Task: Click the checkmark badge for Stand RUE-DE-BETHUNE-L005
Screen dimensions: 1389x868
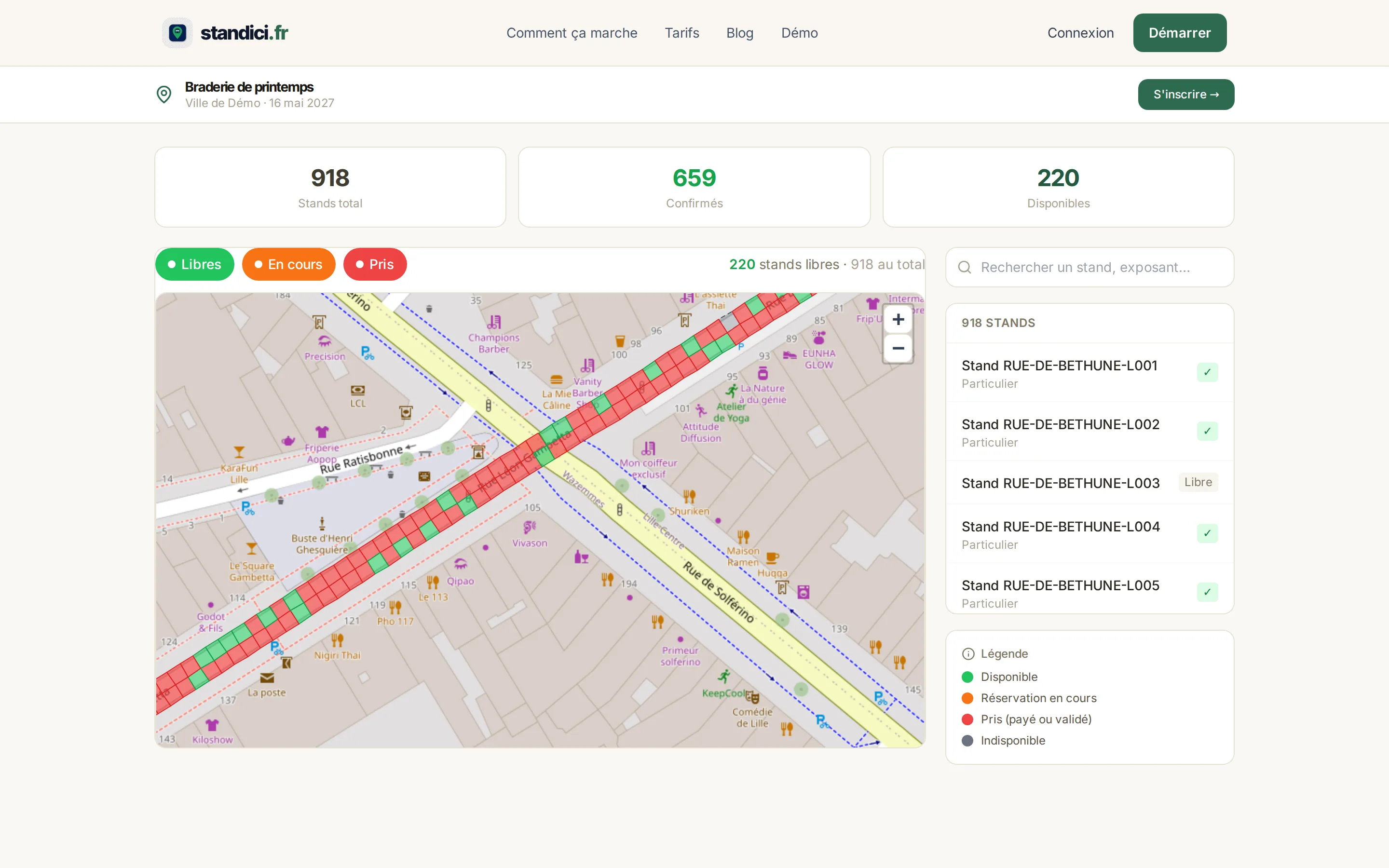Action: 1207,592
